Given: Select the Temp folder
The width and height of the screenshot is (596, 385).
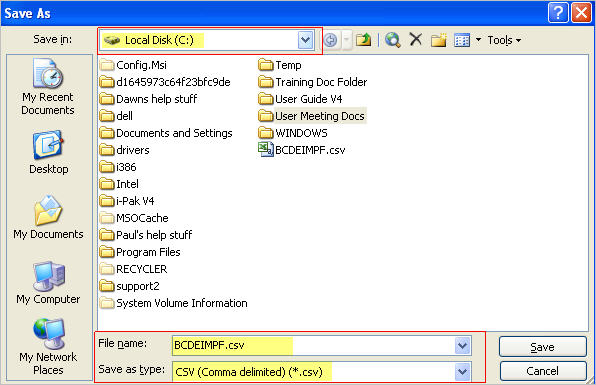Looking at the screenshot, I should tap(280, 65).
